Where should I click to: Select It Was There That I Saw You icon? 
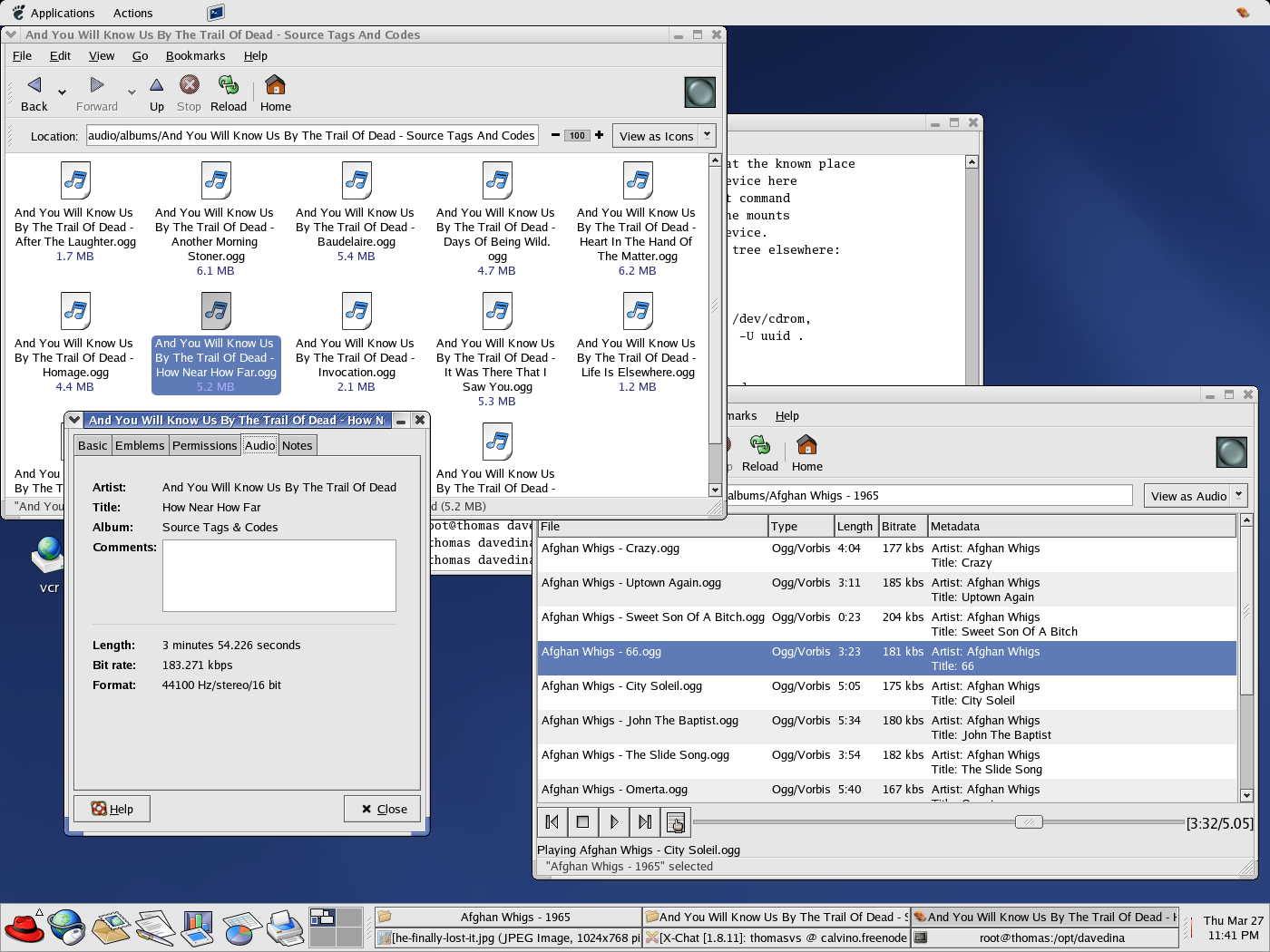tap(497, 311)
